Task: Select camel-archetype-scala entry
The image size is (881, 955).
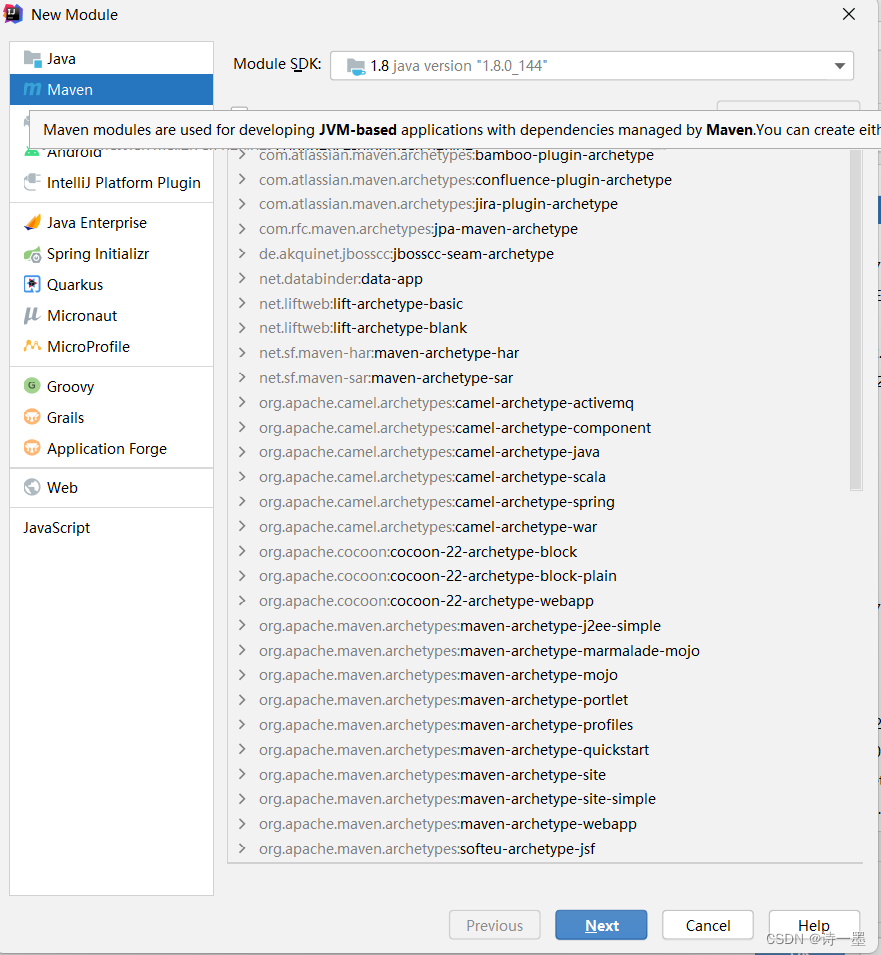Action: coord(432,477)
